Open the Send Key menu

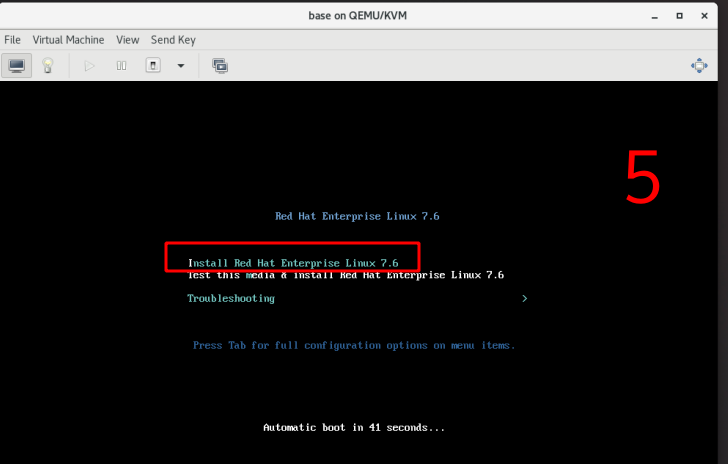coord(173,40)
